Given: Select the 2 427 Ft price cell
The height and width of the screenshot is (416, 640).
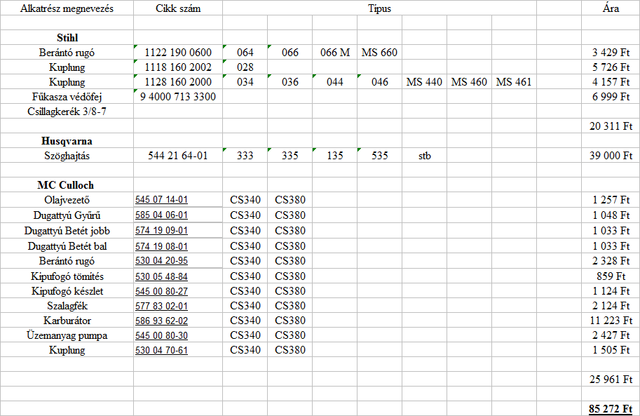Looking at the screenshot, I should [x=611, y=335].
